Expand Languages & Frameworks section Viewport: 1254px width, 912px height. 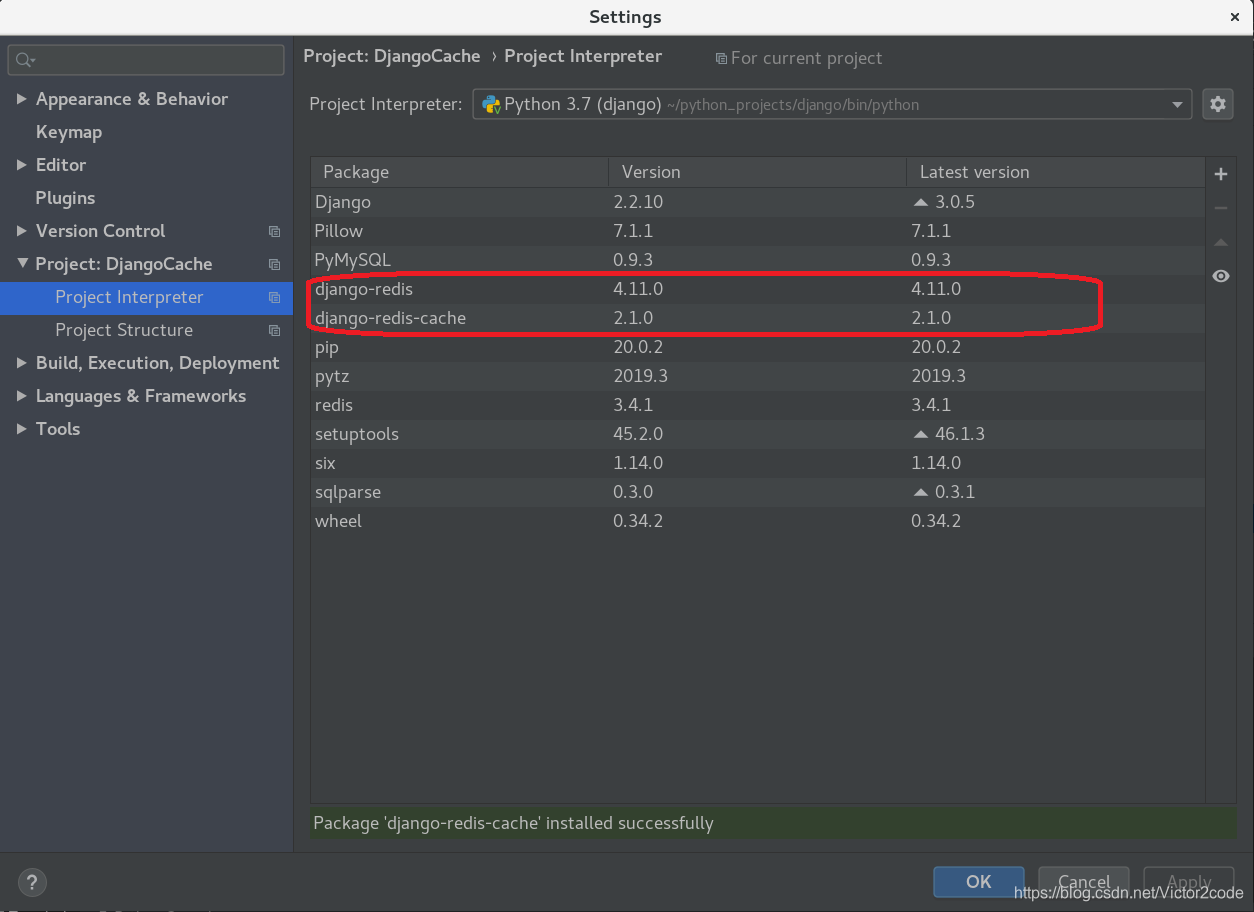pos(21,396)
